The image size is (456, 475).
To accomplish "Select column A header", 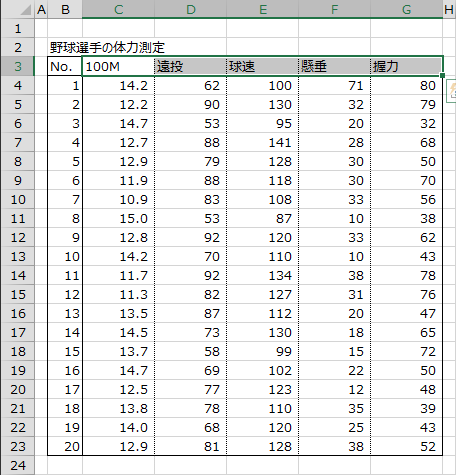I will [41, 9].
